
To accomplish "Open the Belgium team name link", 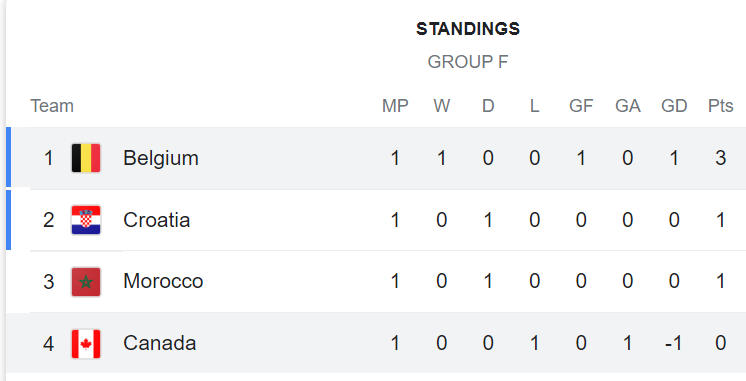I will [161, 158].
